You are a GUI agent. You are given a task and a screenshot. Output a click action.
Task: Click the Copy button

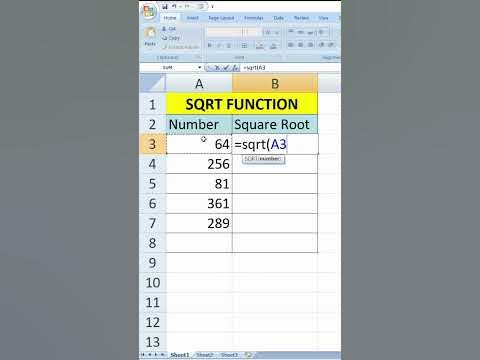click(x=171, y=38)
